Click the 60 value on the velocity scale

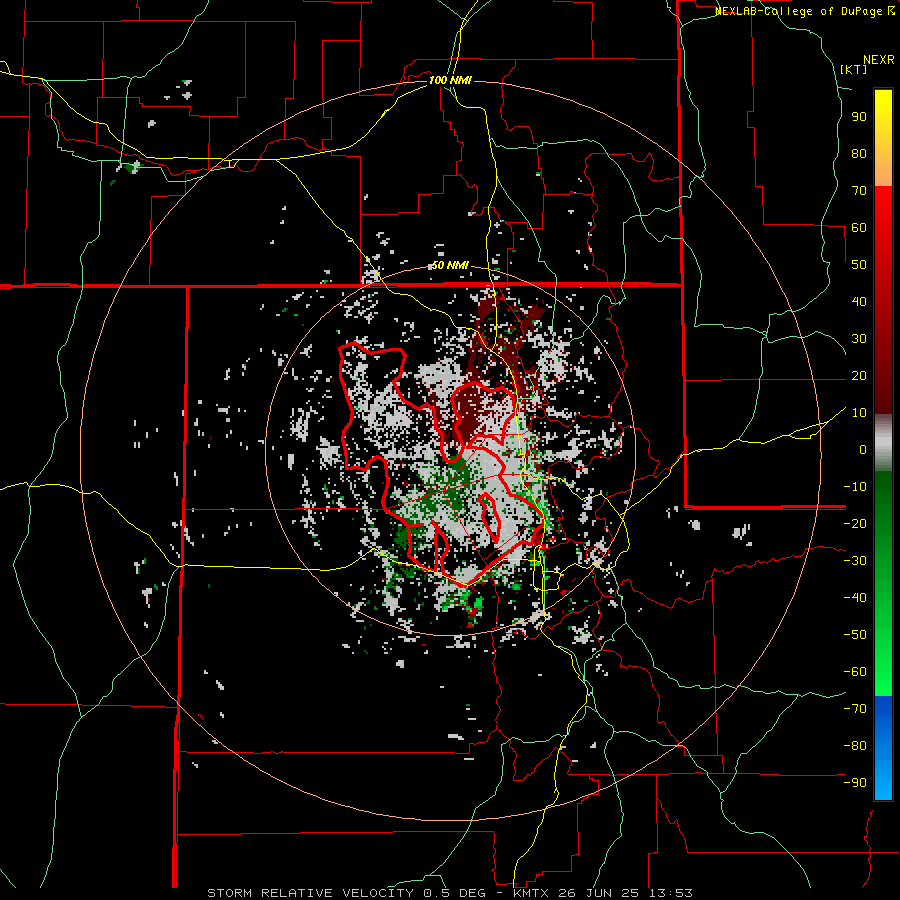coord(859,227)
